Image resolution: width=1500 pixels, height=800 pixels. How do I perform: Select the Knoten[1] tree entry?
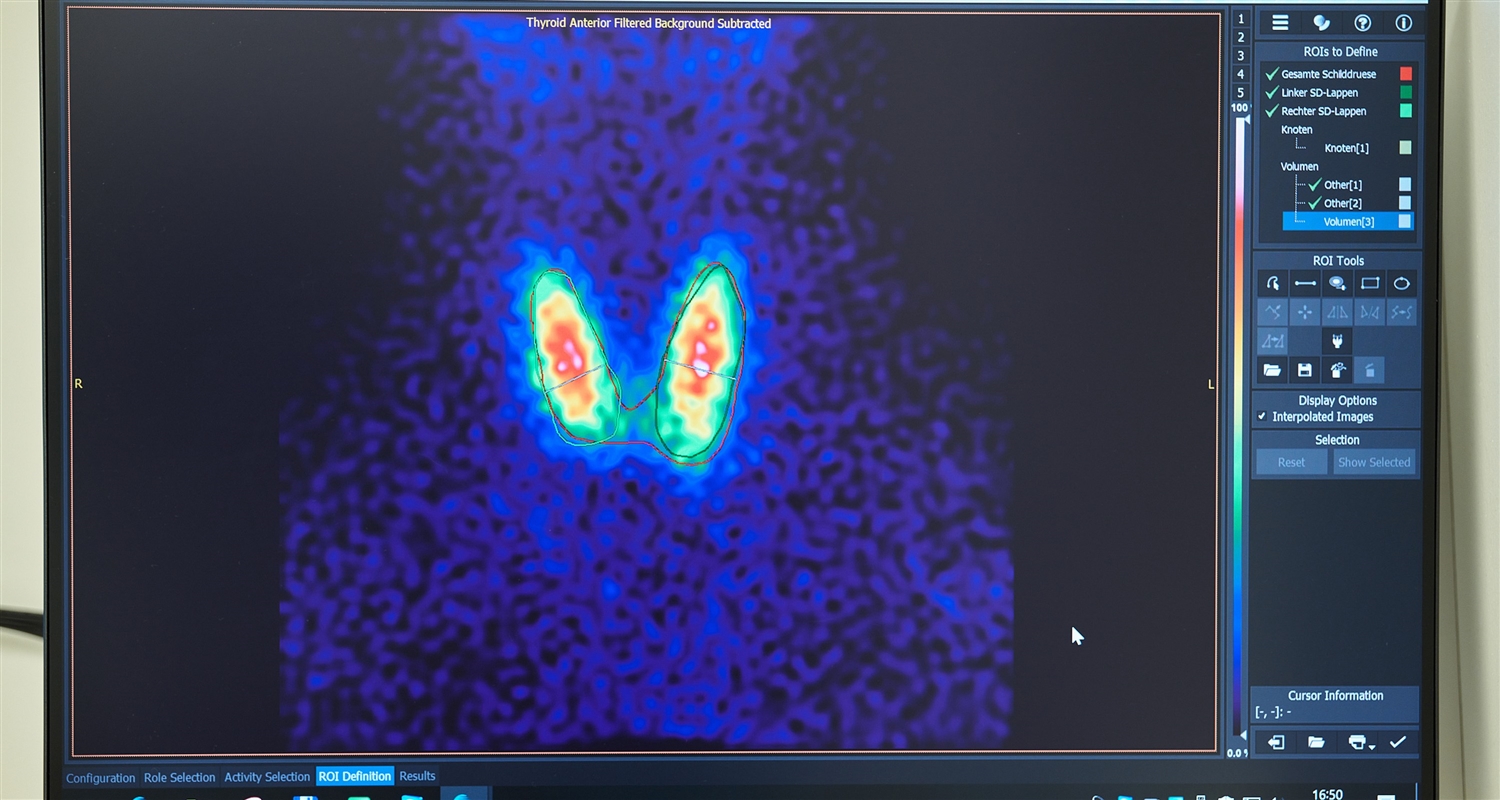point(1346,148)
